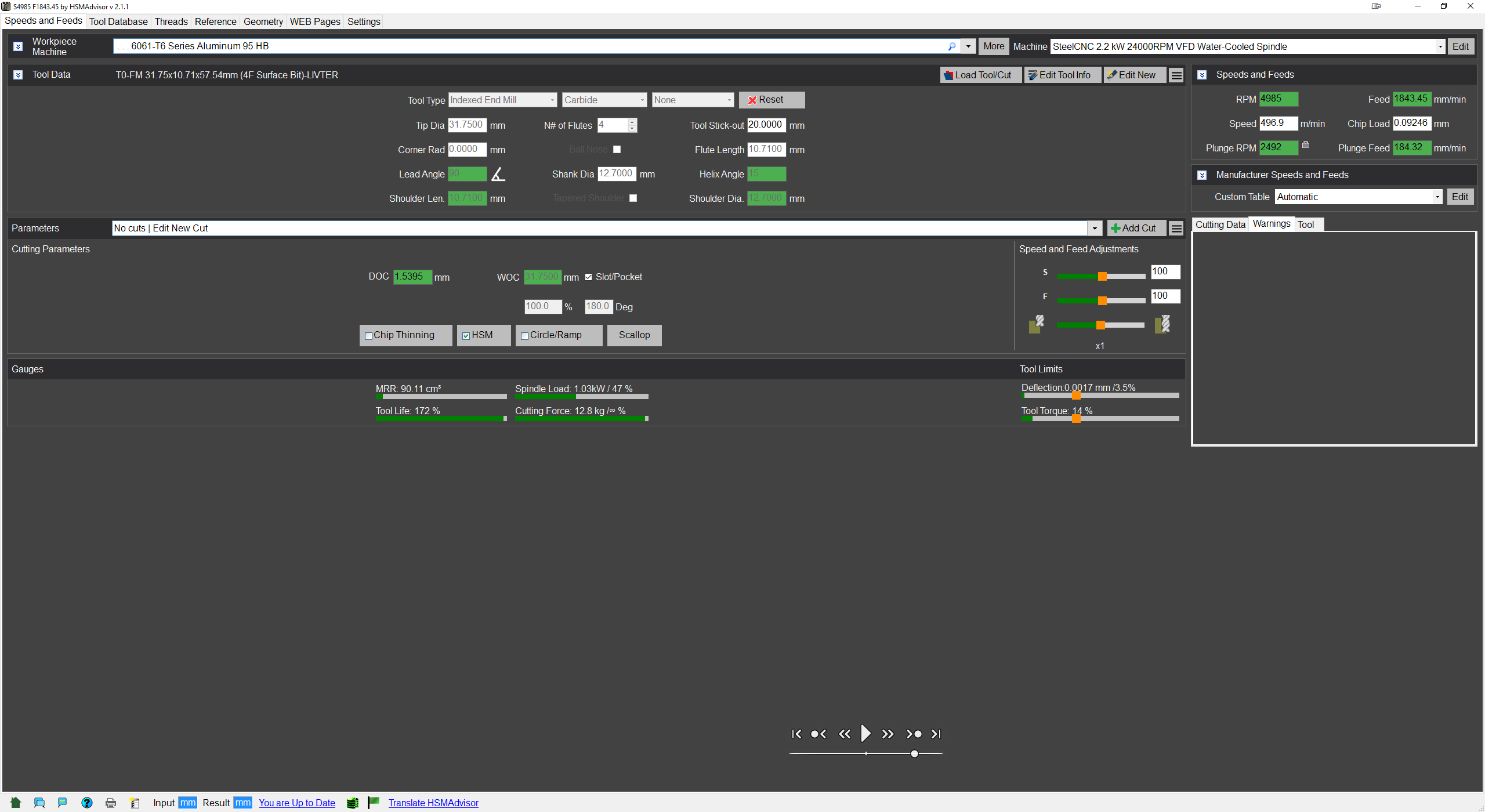Viewport: 1485px width, 812px height.
Task: Click the Add Cut button
Action: [1135, 228]
